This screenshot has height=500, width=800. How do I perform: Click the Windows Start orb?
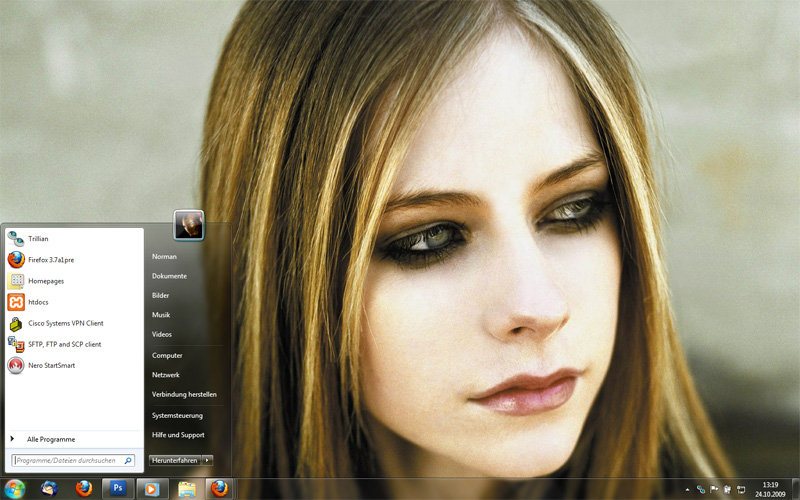pos(14,489)
